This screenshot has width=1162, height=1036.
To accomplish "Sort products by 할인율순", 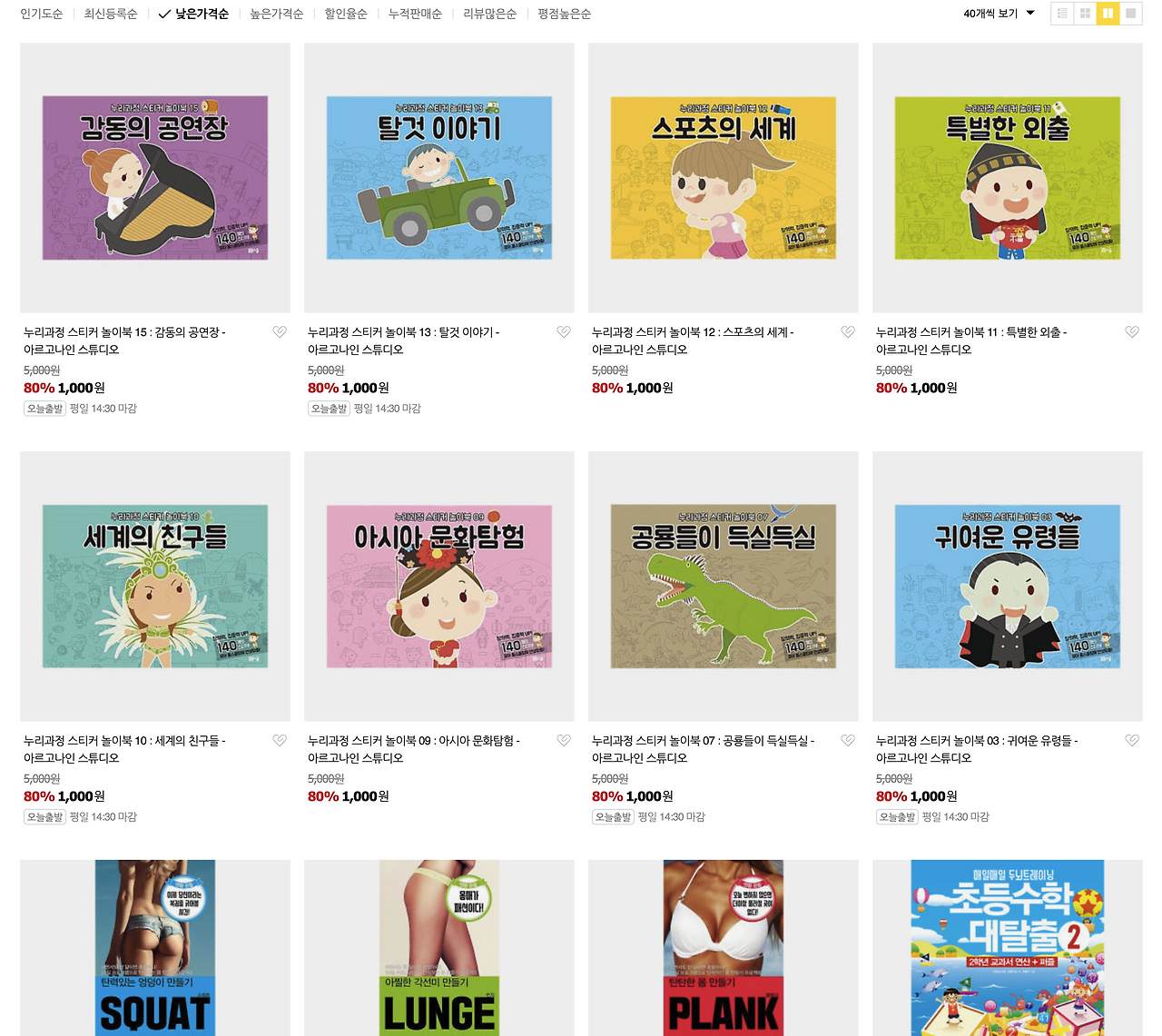I will (x=346, y=14).
